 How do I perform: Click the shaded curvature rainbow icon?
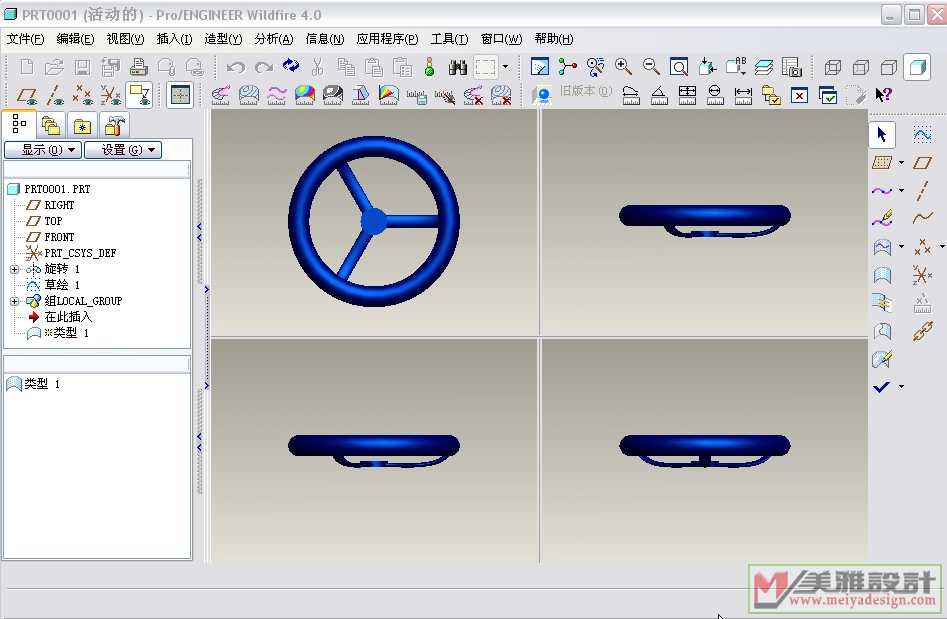tap(304, 95)
